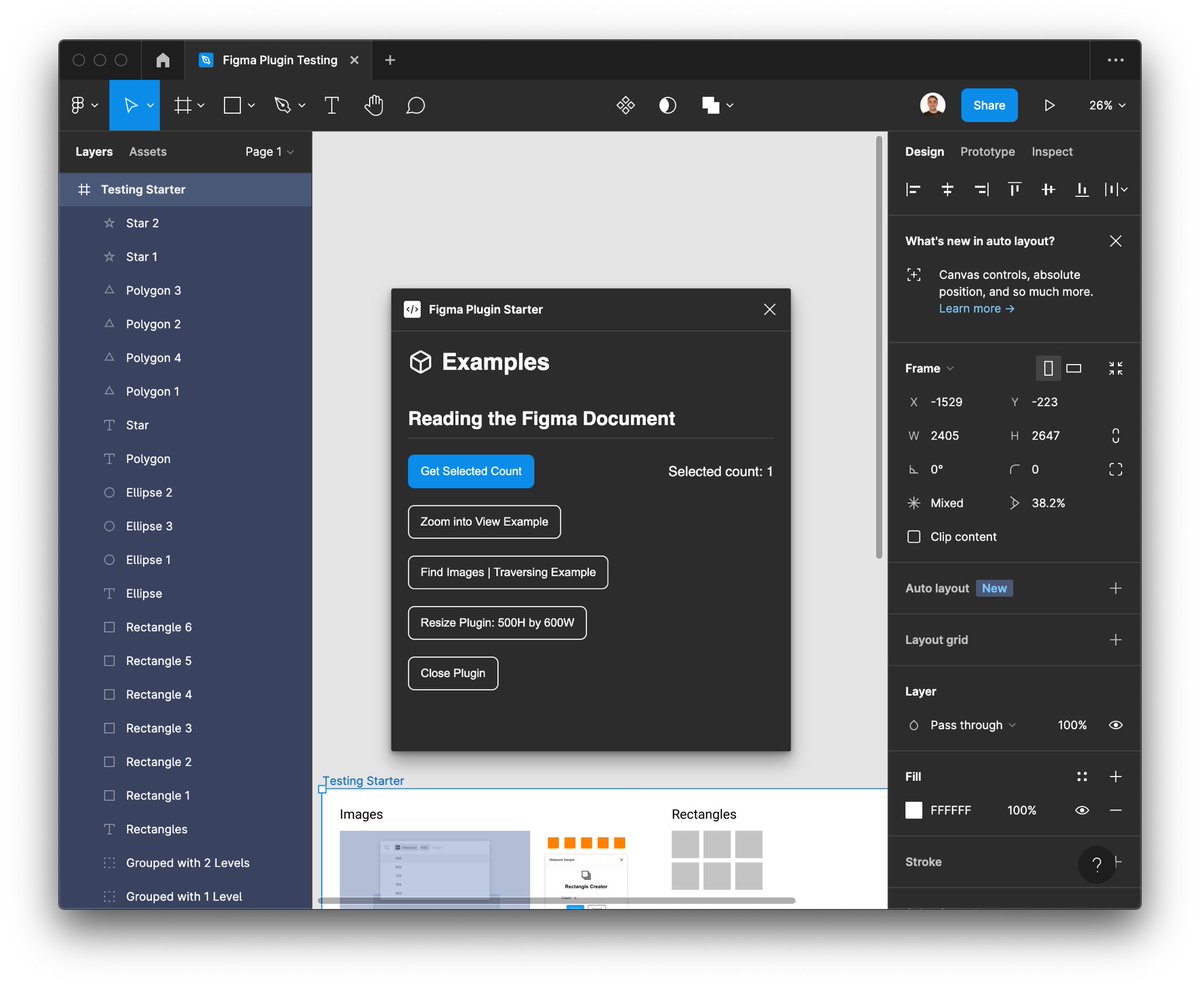Toggle layer visibility eye in Layer section
Screen dimensions: 1200x987
1116,725
